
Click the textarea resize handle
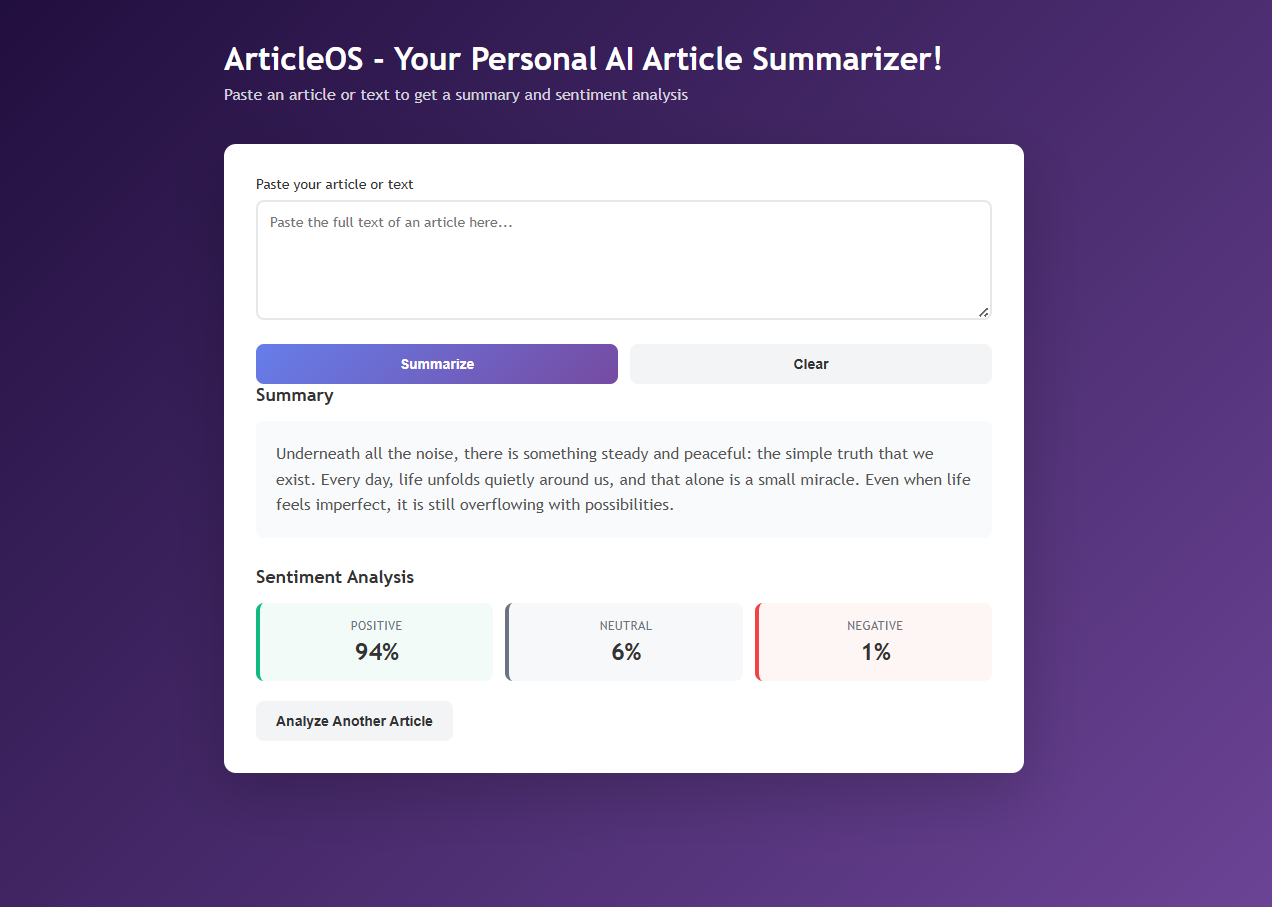coord(983,312)
